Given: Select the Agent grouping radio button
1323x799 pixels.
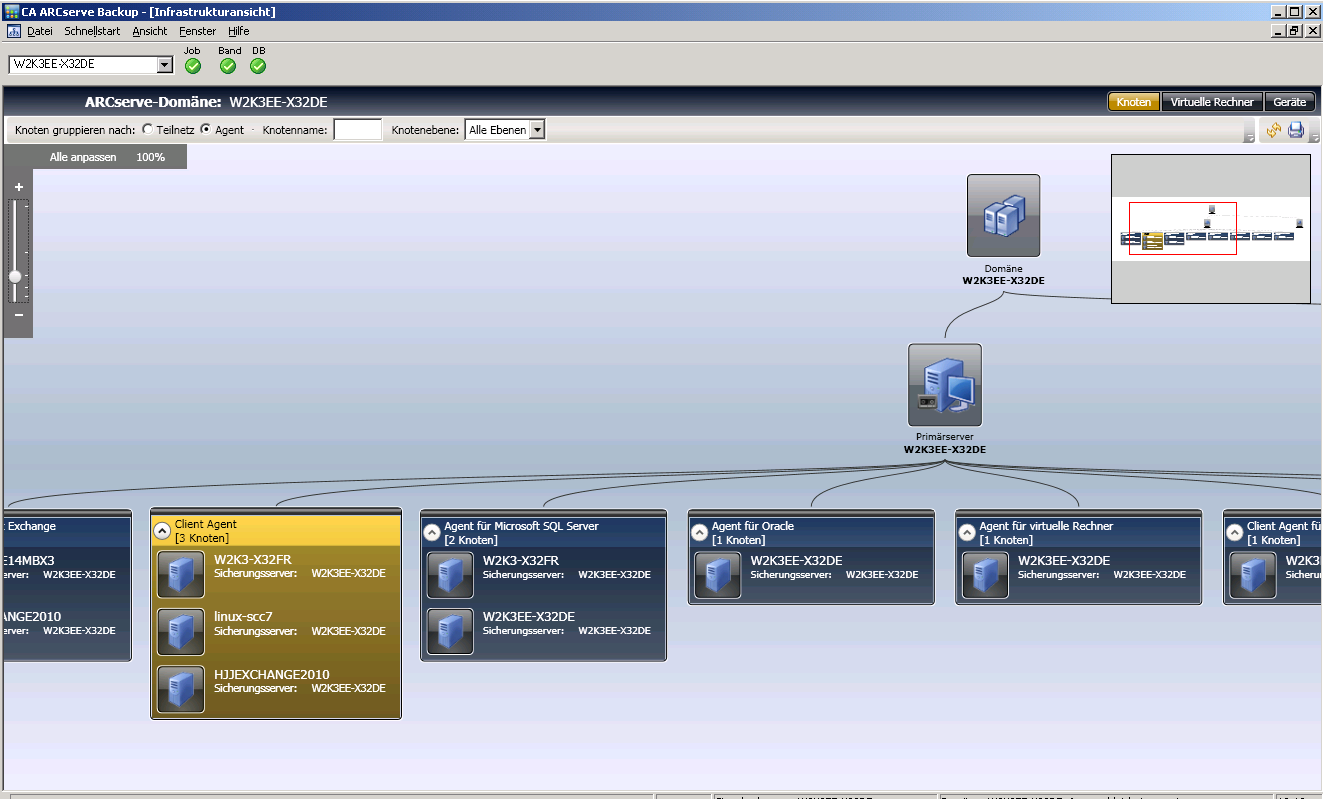Looking at the screenshot, I should pos(206,130).
